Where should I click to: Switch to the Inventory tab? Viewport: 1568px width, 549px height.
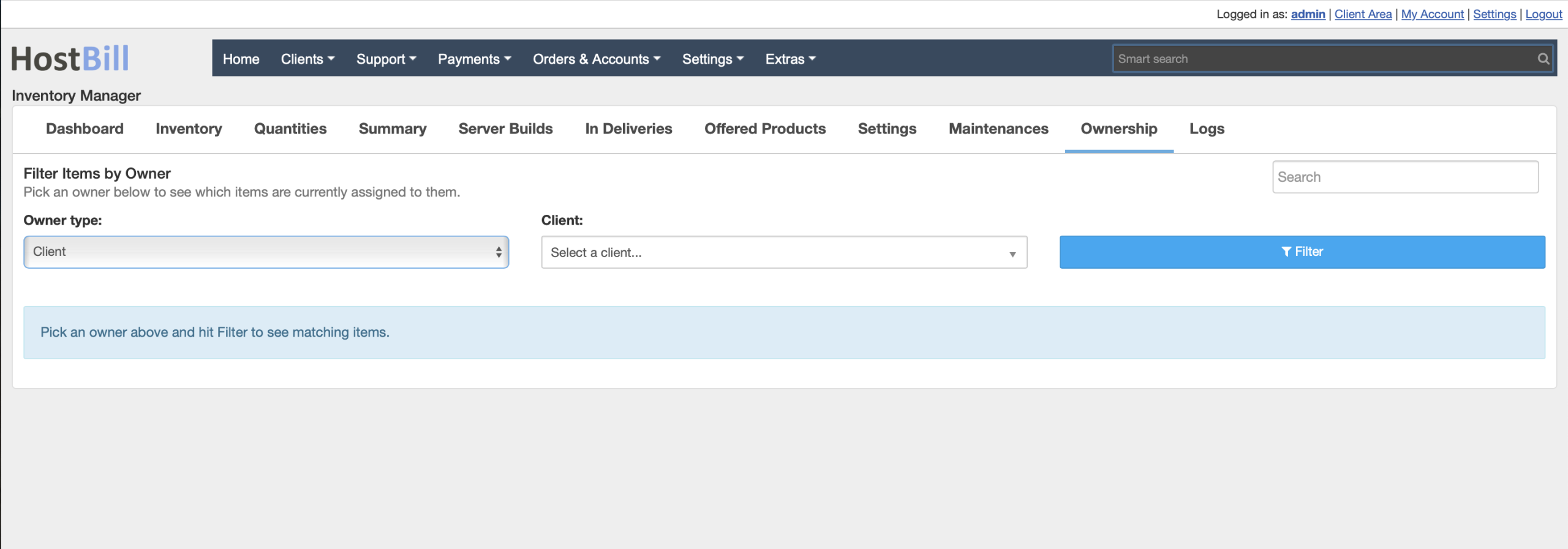pyautogui.click(x=189, y=129)
